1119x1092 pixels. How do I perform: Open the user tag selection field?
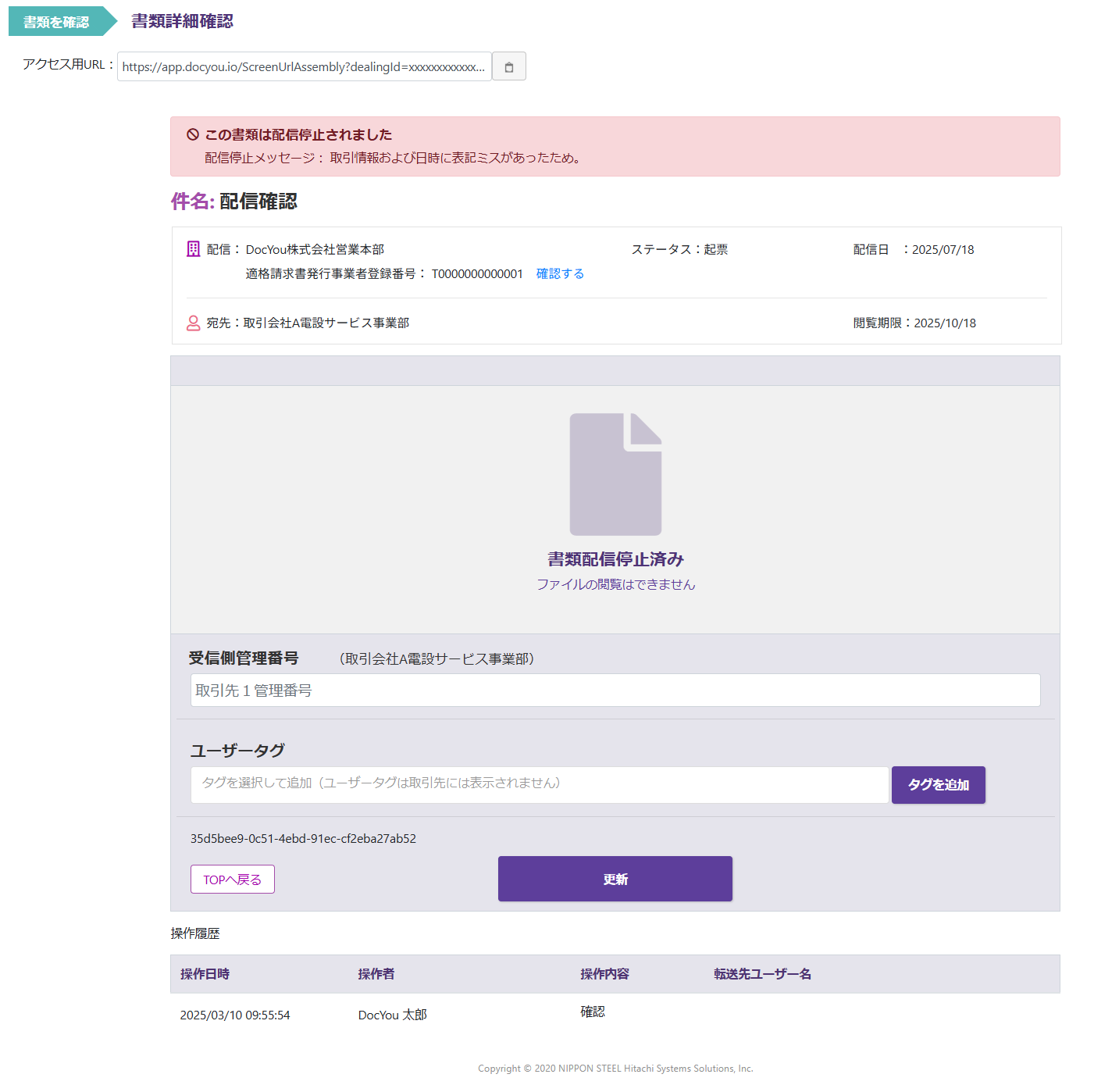(x=539, y=784)
